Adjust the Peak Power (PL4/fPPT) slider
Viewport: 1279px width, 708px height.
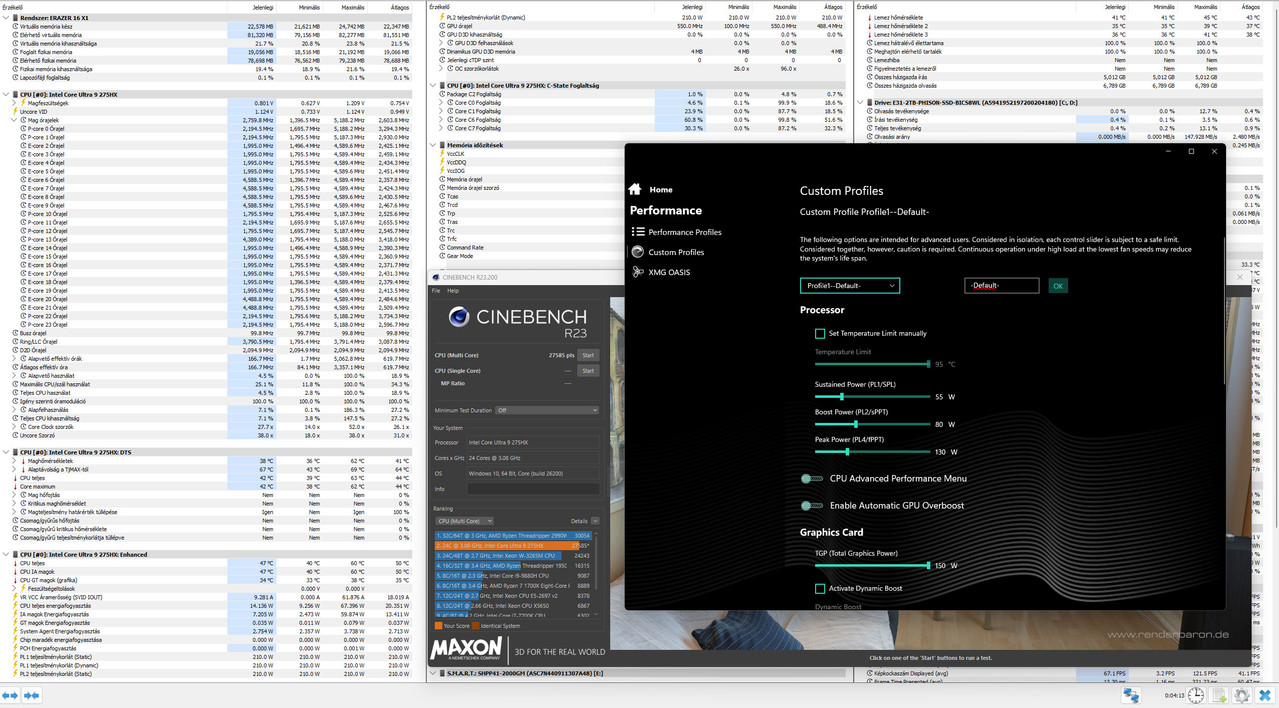pyautogui.click(x=871, y=452)
